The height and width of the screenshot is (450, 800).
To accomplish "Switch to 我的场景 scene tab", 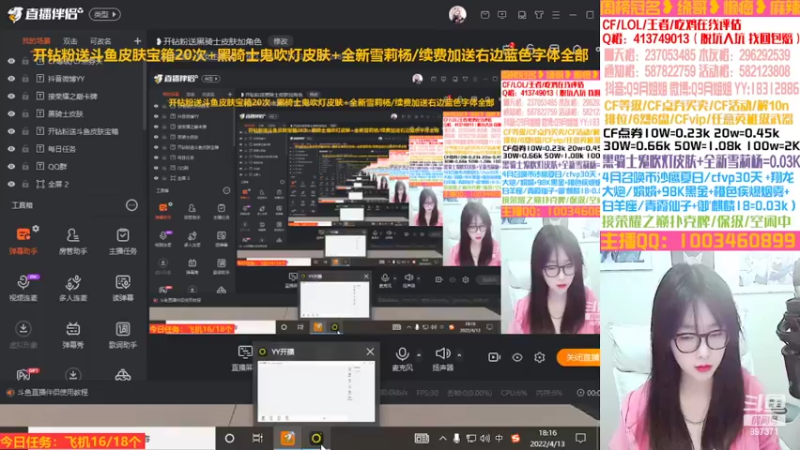I will 36,41.
